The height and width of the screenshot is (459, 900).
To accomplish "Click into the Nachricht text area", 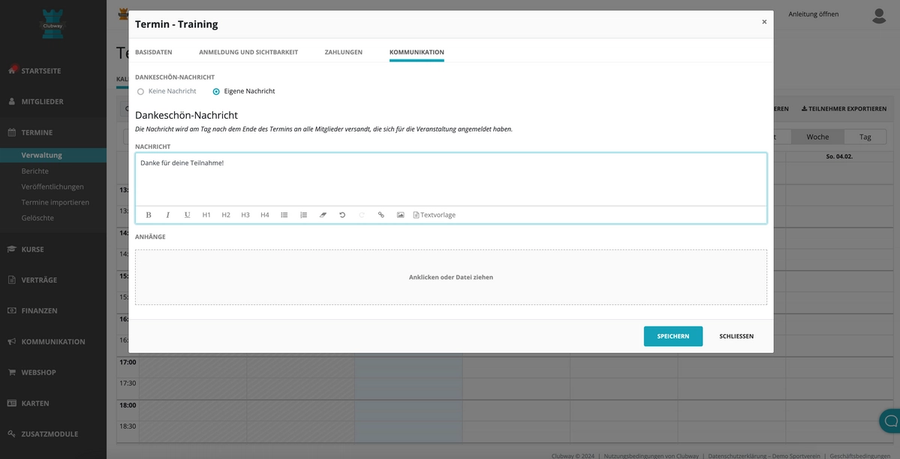I will [451, 179].
